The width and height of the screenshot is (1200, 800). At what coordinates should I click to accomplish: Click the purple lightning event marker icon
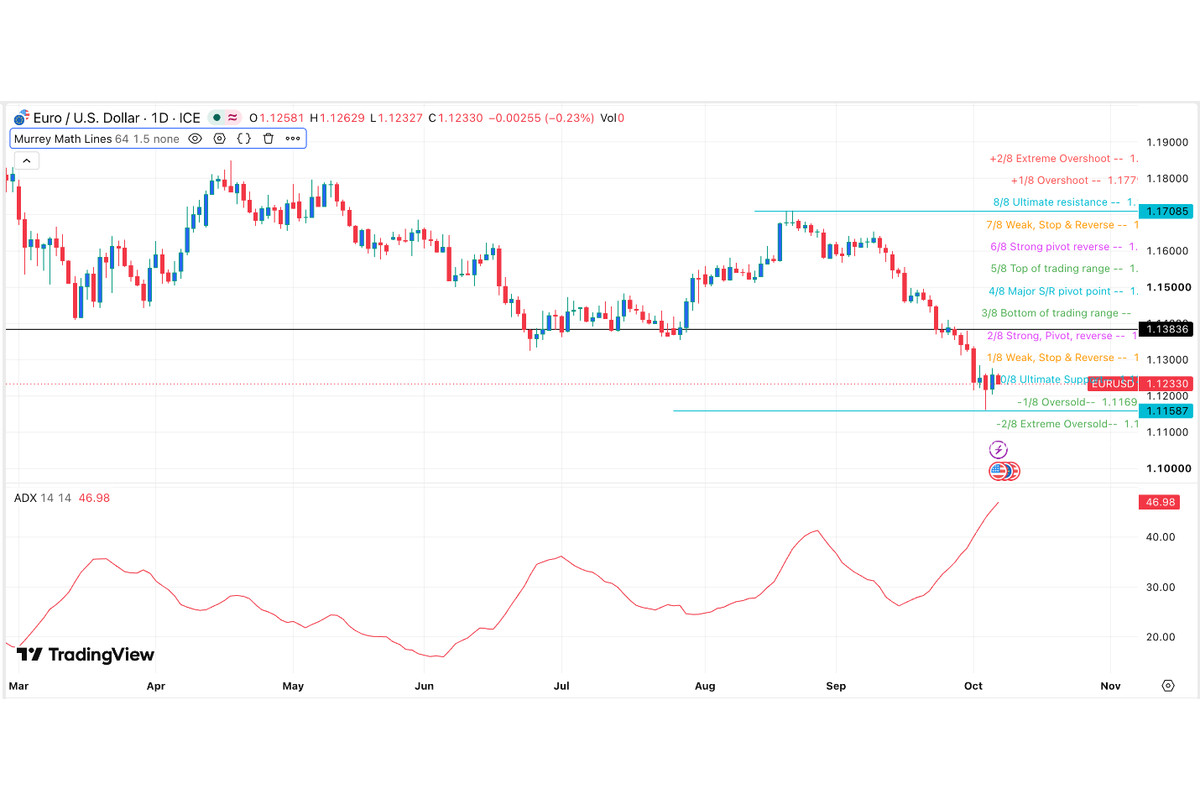pyautogui.click(x=998, y=450)
